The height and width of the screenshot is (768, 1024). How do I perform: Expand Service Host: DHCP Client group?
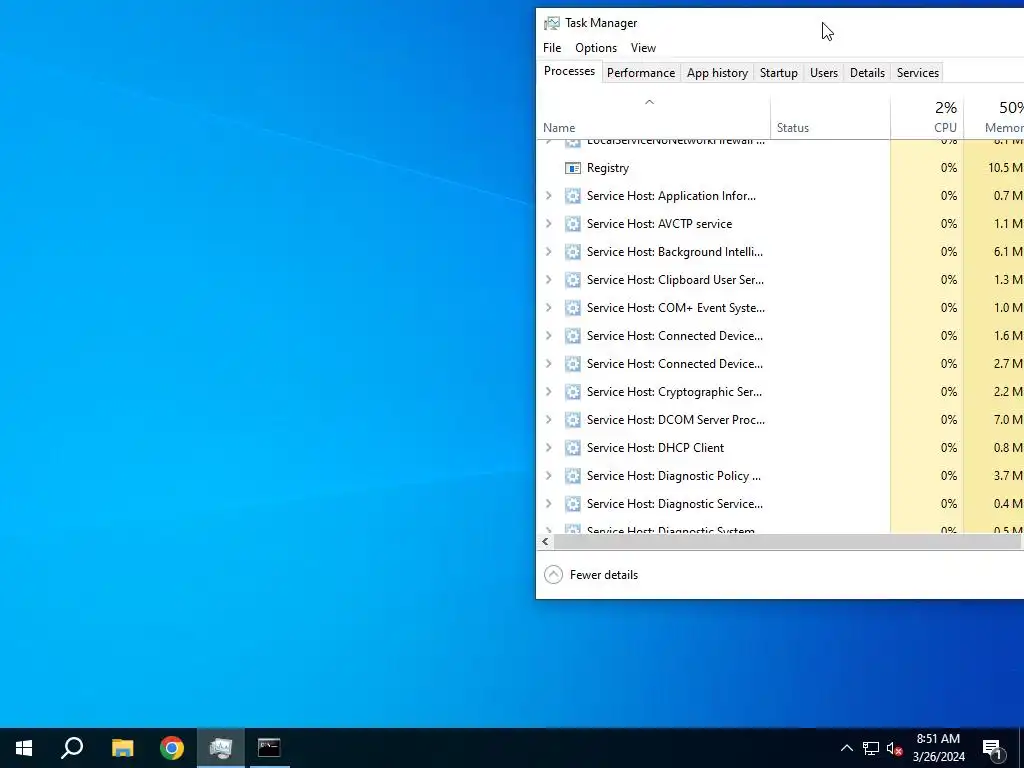pyautogui.click(x=549, y=448)
